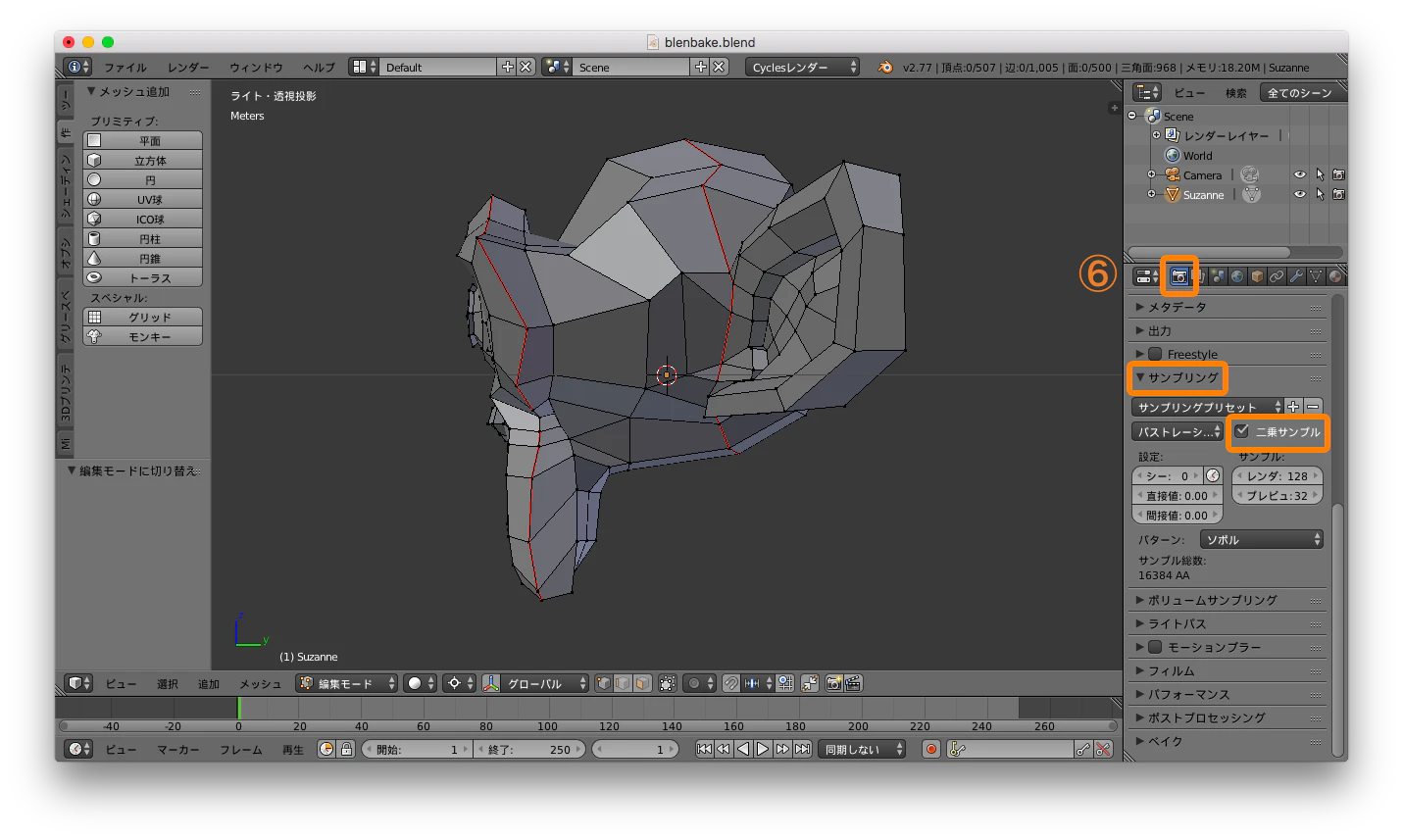1403x840 pixels.
Task: Open the Mesh Data triangle tab
Action: 1316,276
